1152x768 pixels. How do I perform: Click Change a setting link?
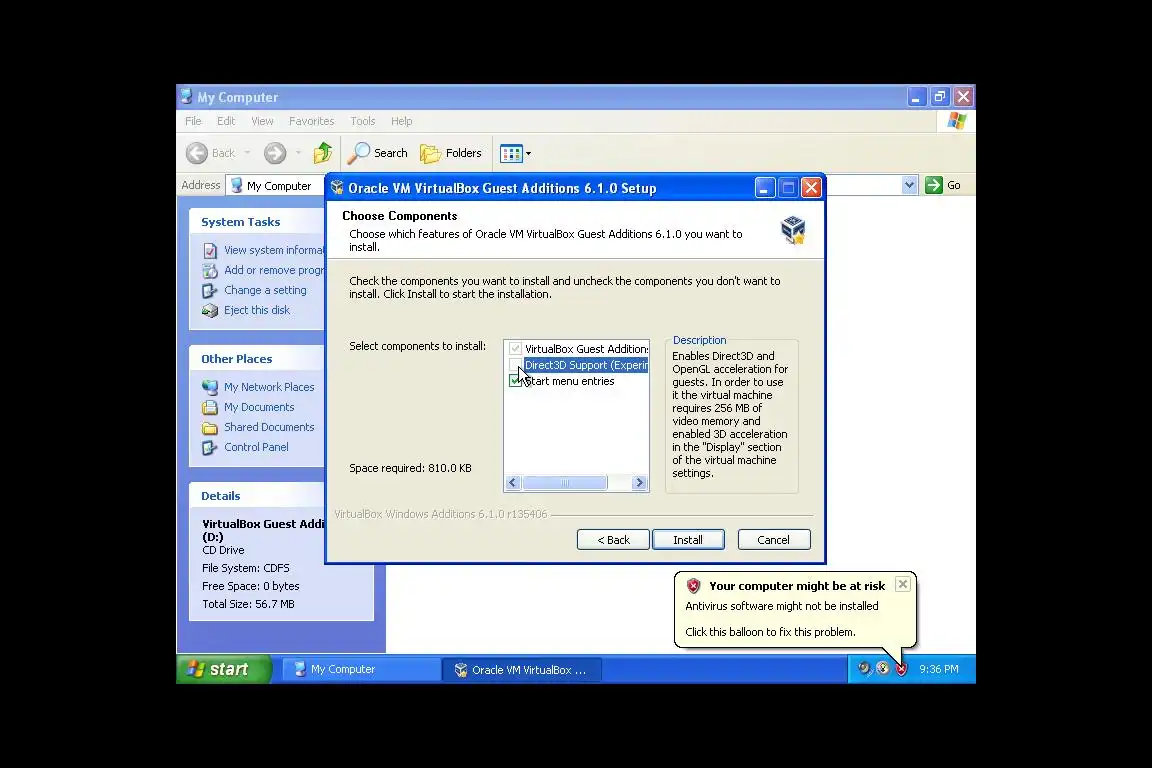point(265,290)
